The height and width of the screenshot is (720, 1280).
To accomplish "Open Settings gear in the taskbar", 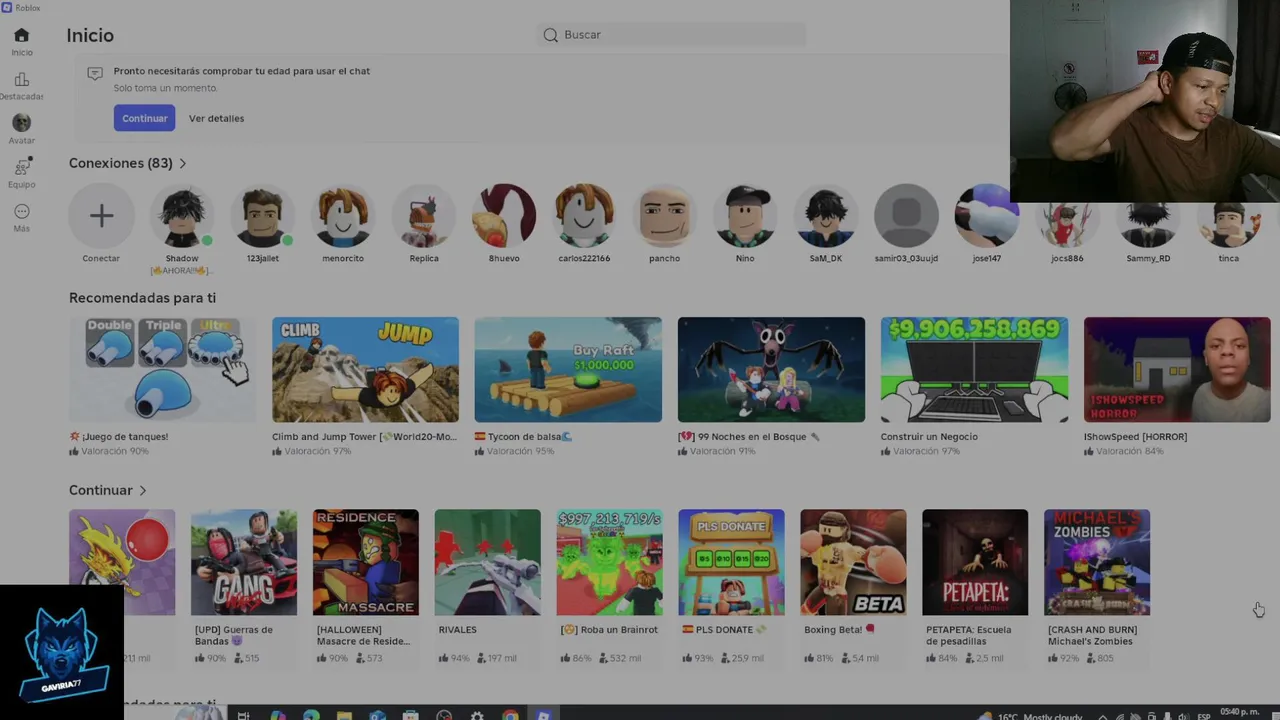I will pos(477,715).
